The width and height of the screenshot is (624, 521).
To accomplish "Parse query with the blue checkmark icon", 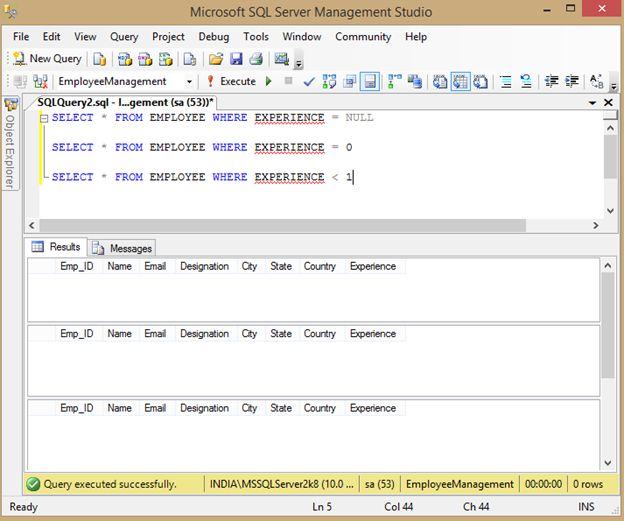I will coord(309,81).
